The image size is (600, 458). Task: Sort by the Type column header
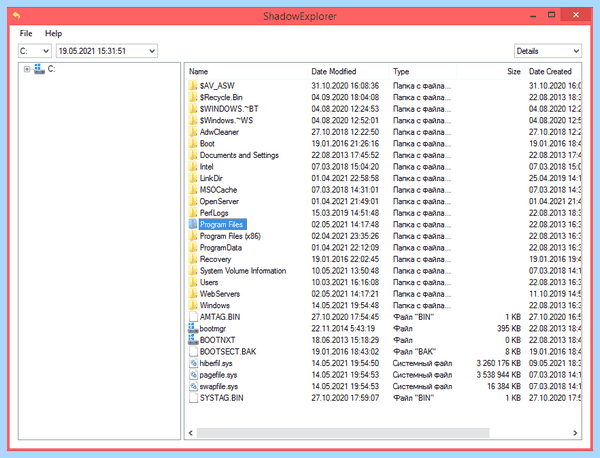tap(423, 72)
